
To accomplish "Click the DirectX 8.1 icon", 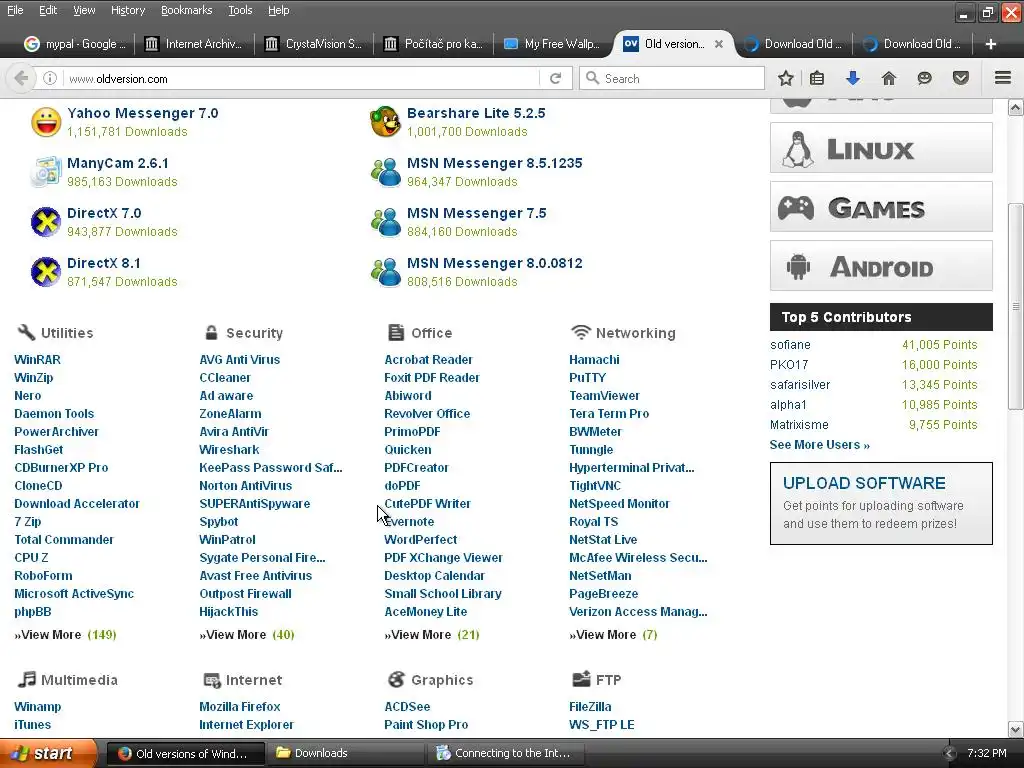I will coord(46,272).
